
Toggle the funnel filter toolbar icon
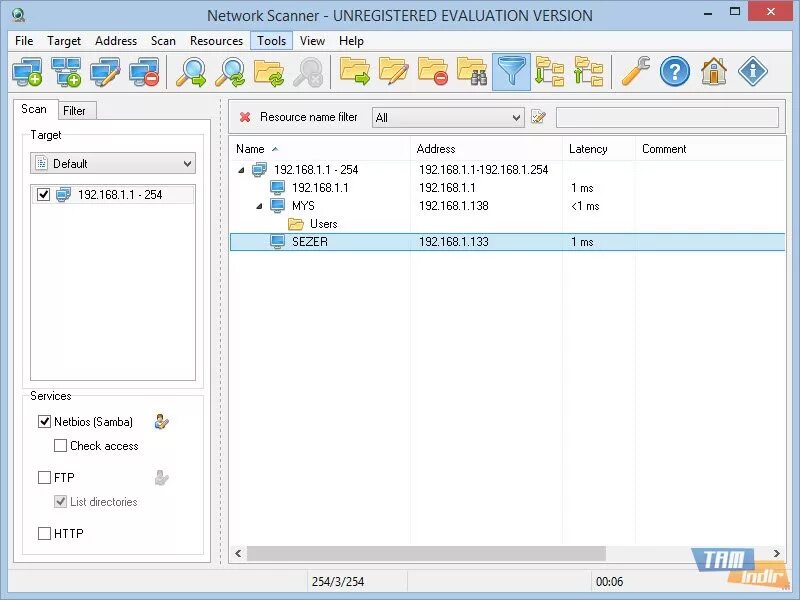(x=511, y=71)
